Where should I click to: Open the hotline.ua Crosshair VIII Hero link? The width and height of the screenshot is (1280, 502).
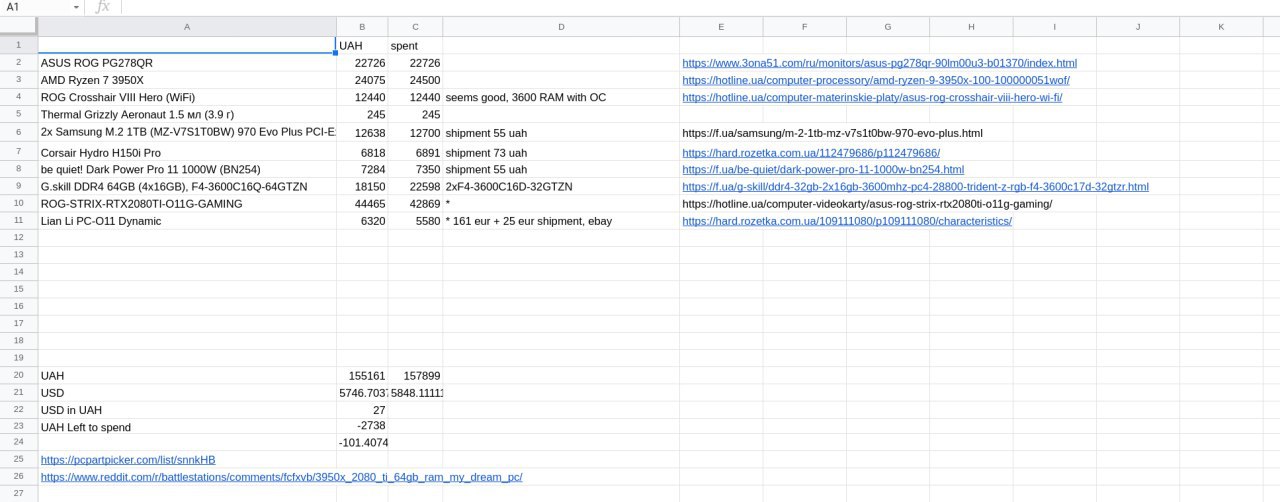click(x=872, y=97)
